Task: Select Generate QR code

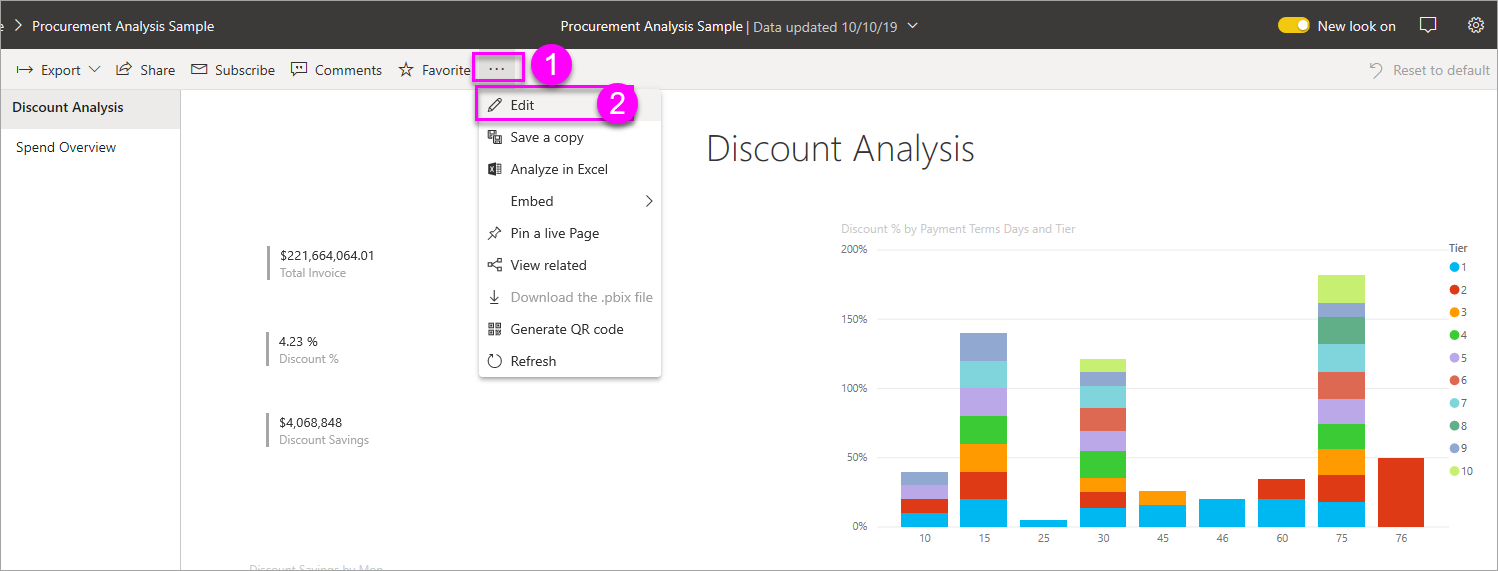Action: (569, 329)
